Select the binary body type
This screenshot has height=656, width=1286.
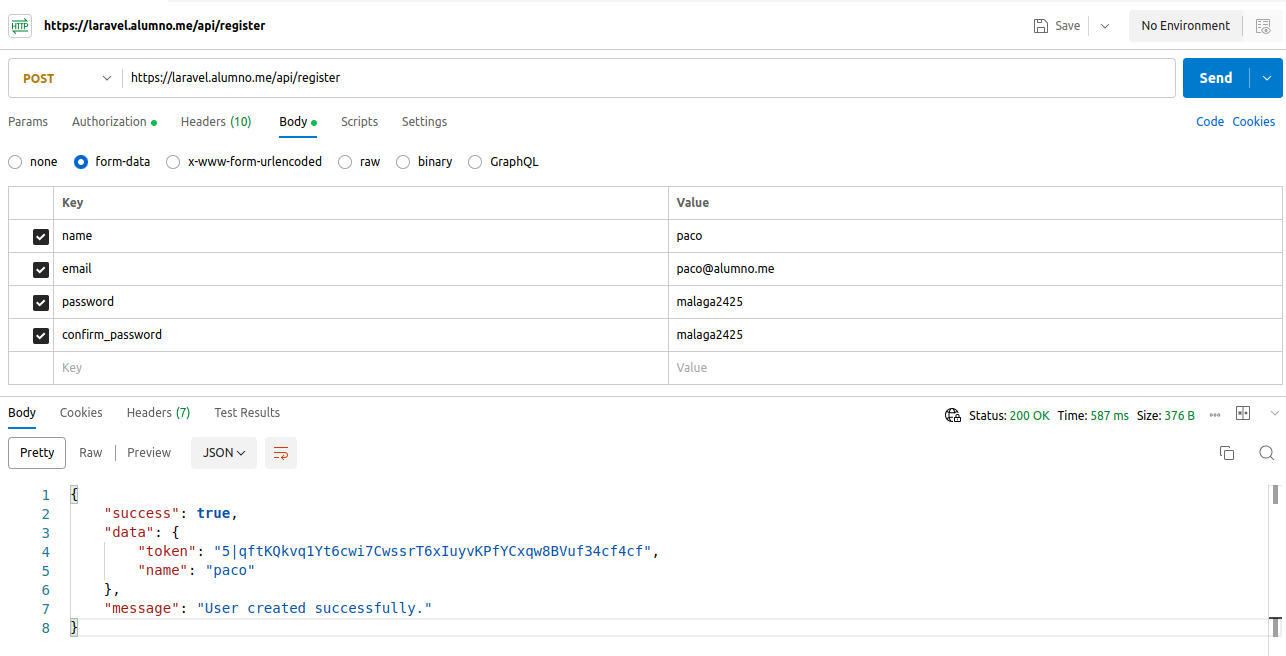pos(403,162)
